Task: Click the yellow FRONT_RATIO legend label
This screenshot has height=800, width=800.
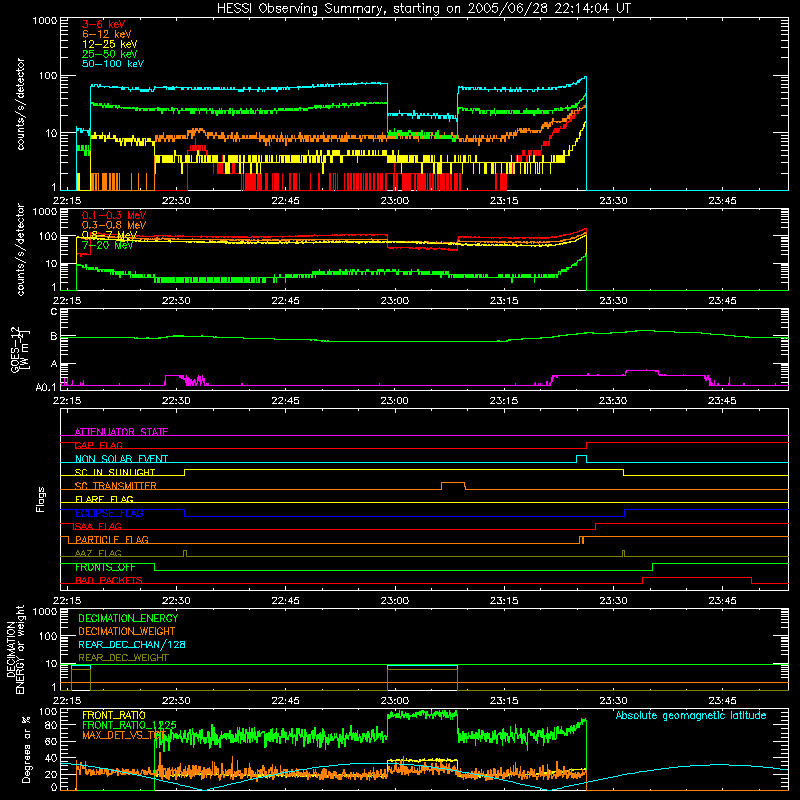Action: click(114, 715)
